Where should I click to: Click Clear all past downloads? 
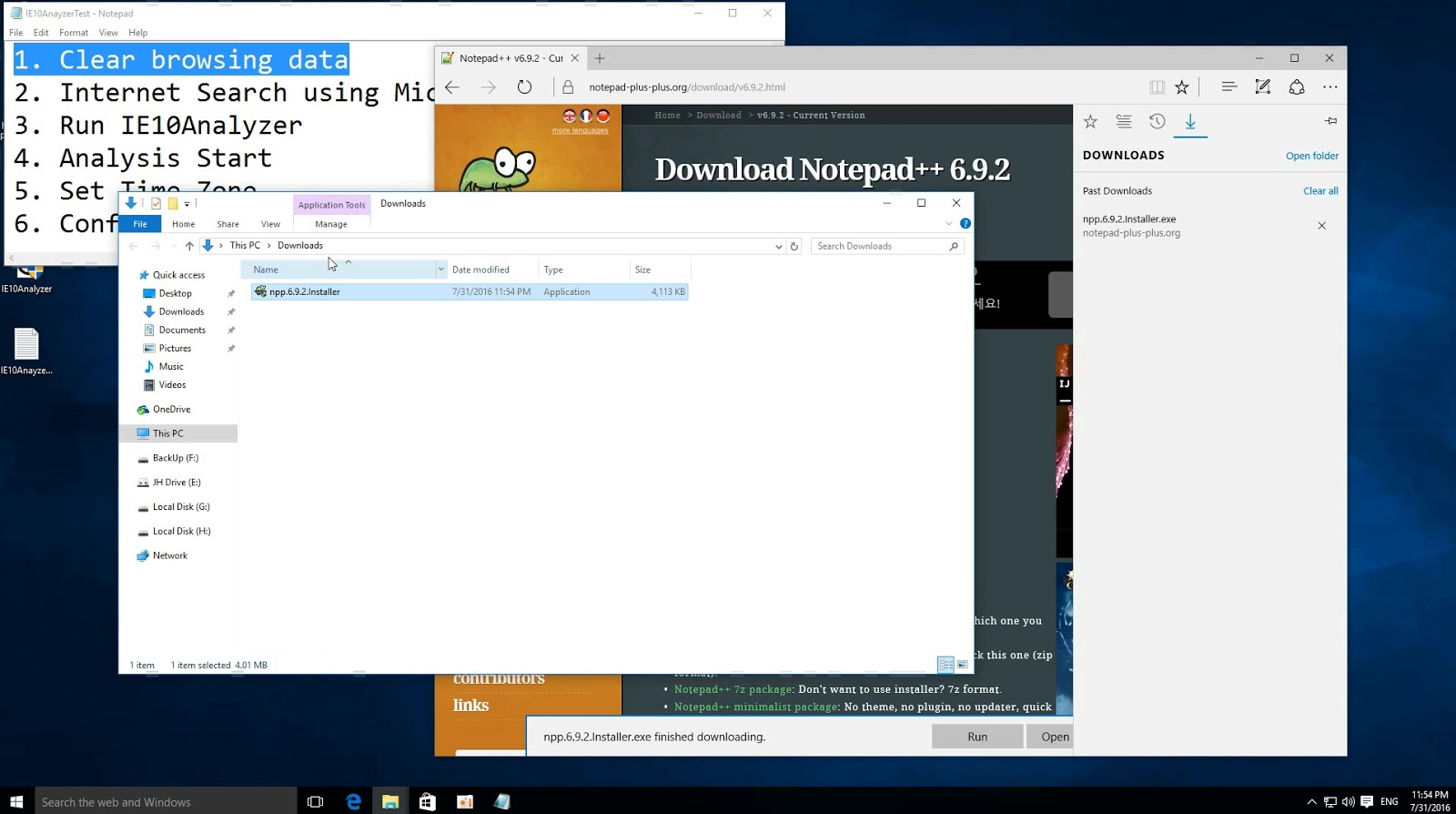1320,191
